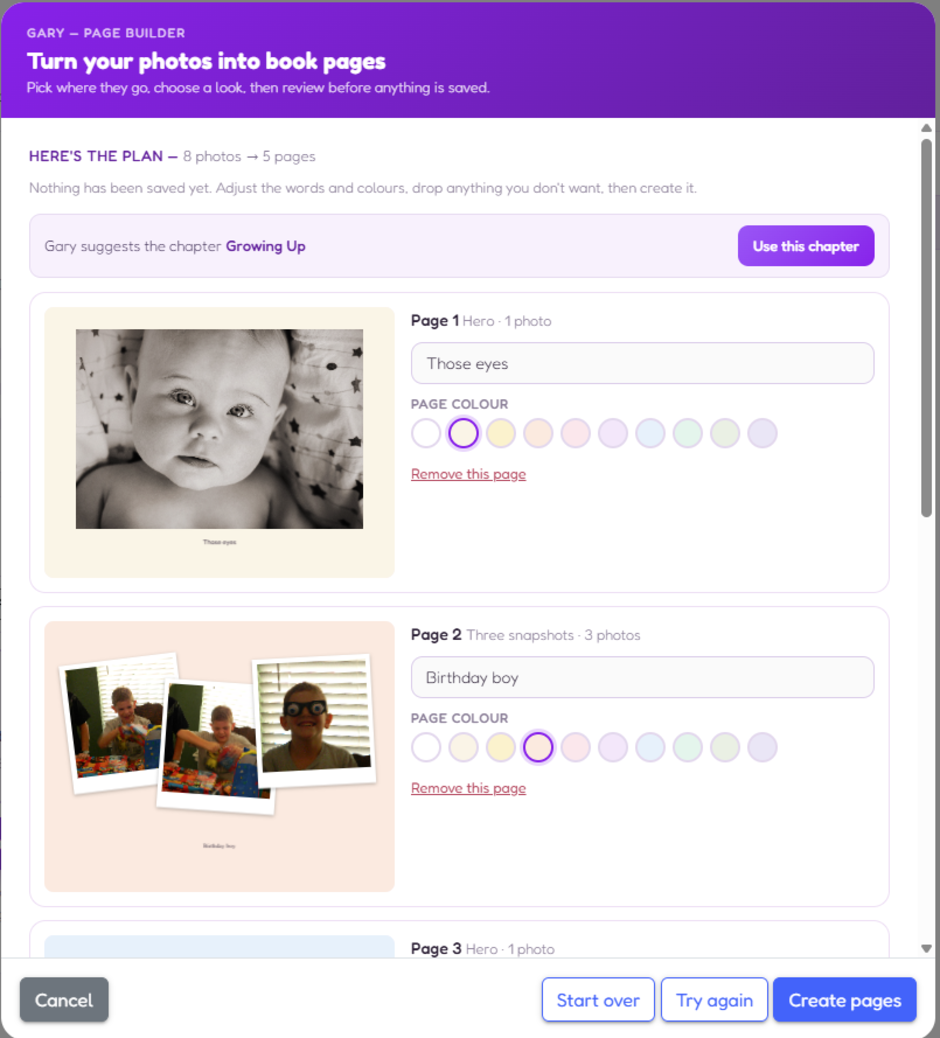Select mint green page colour for Page 2
This screenshot has width=940, height=1038.
click(688, 747)
